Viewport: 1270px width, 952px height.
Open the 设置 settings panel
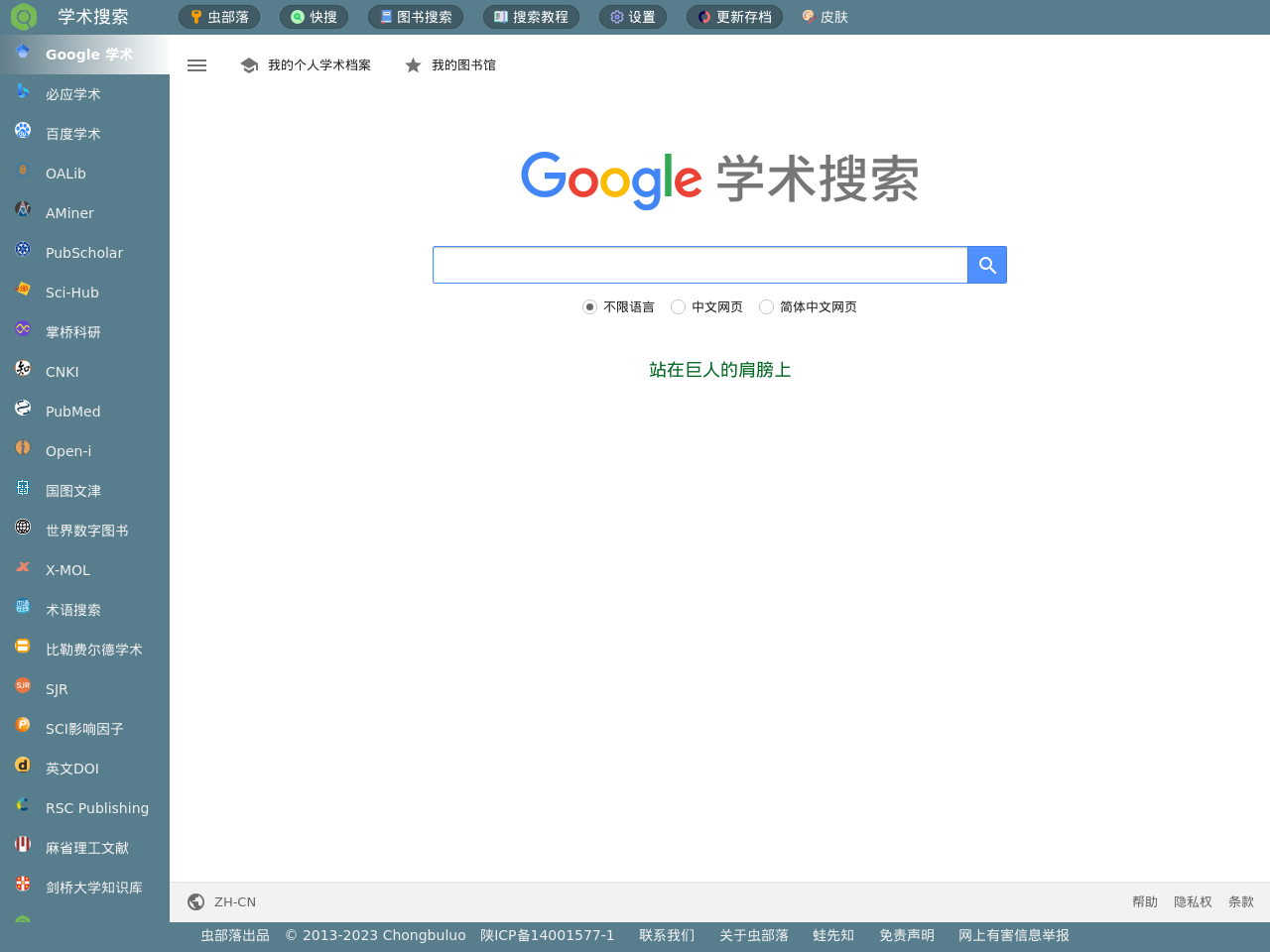click(632, 16)
